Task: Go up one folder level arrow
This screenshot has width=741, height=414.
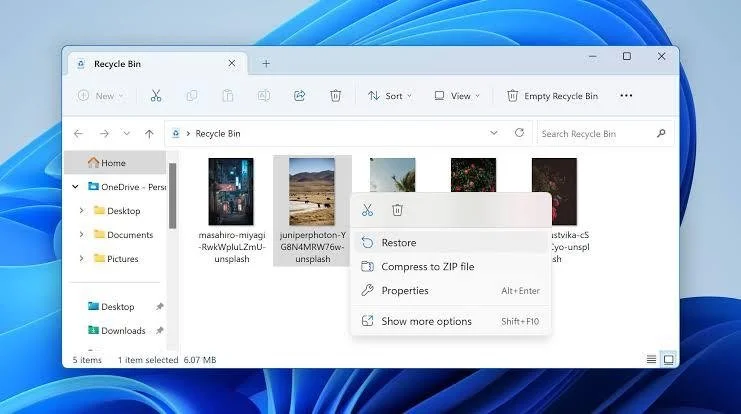Action: [x=149, y=134]
